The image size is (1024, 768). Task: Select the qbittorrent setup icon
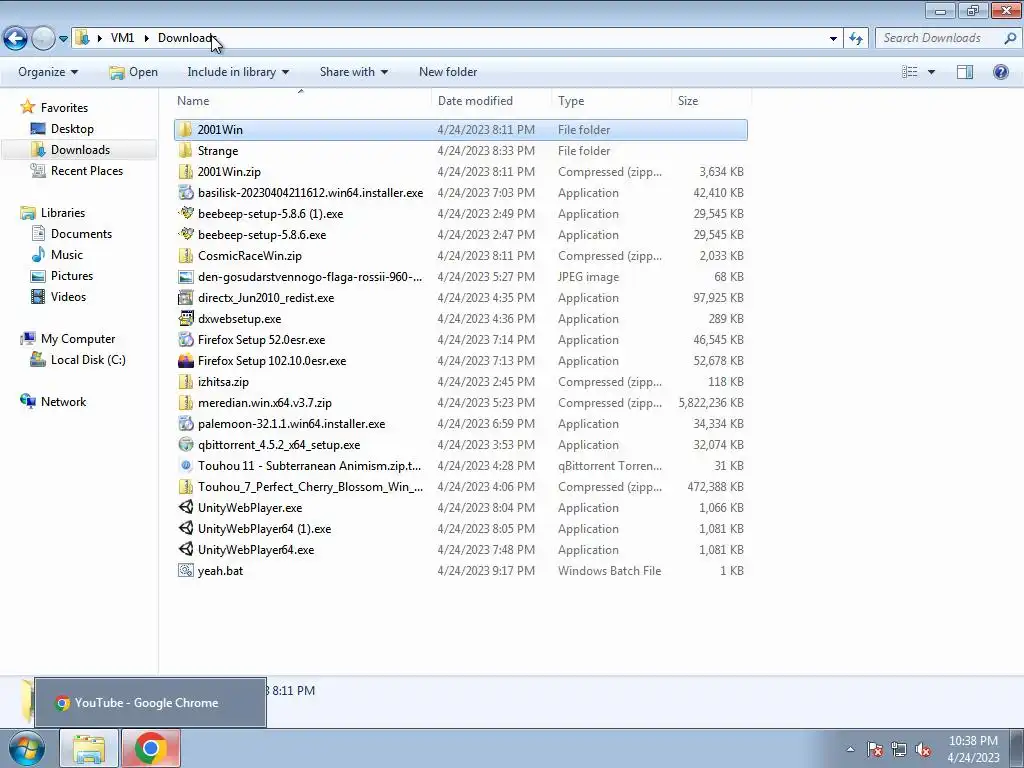[185, 445]
